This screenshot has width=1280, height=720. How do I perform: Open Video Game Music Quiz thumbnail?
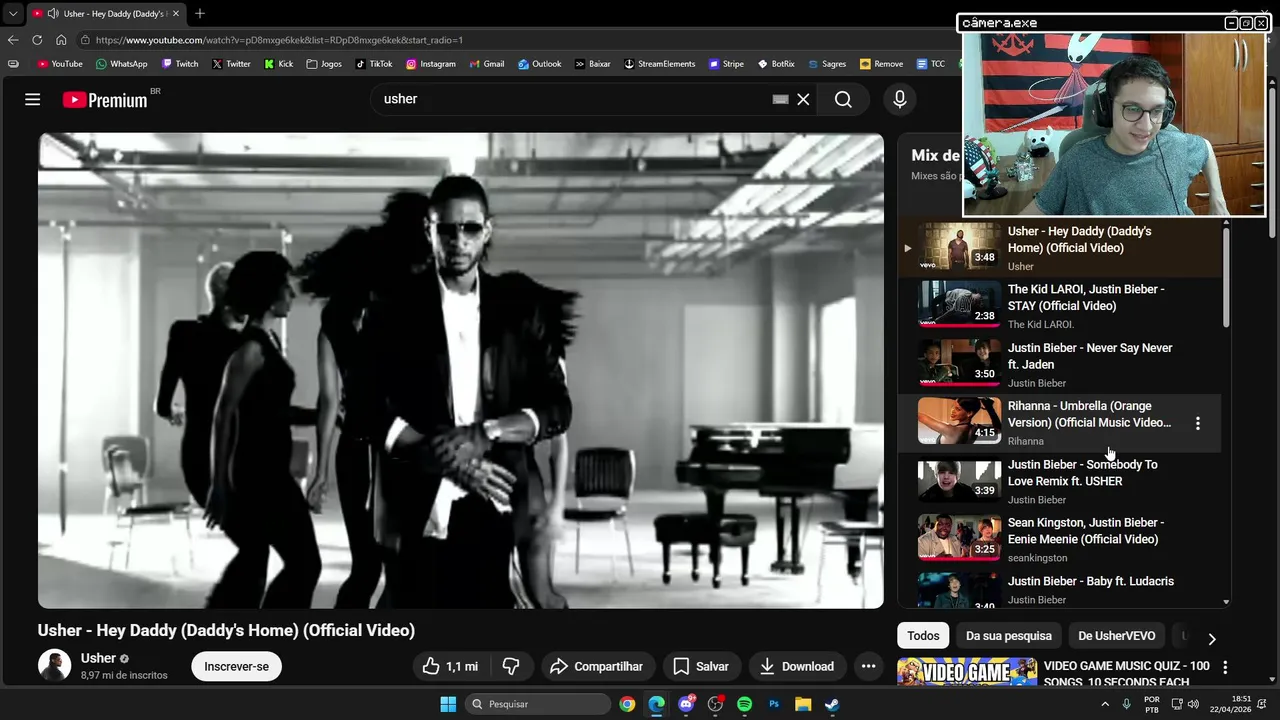(x=967, y=672)
